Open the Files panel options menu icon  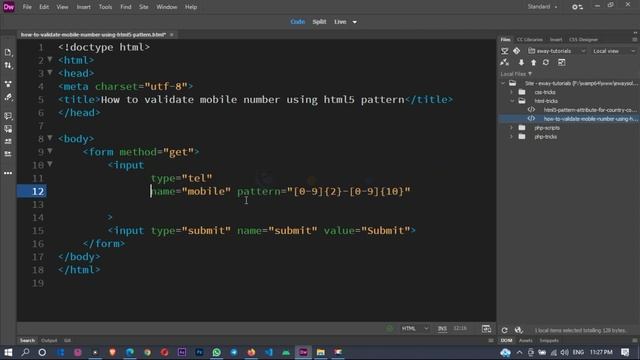(634, 40)
